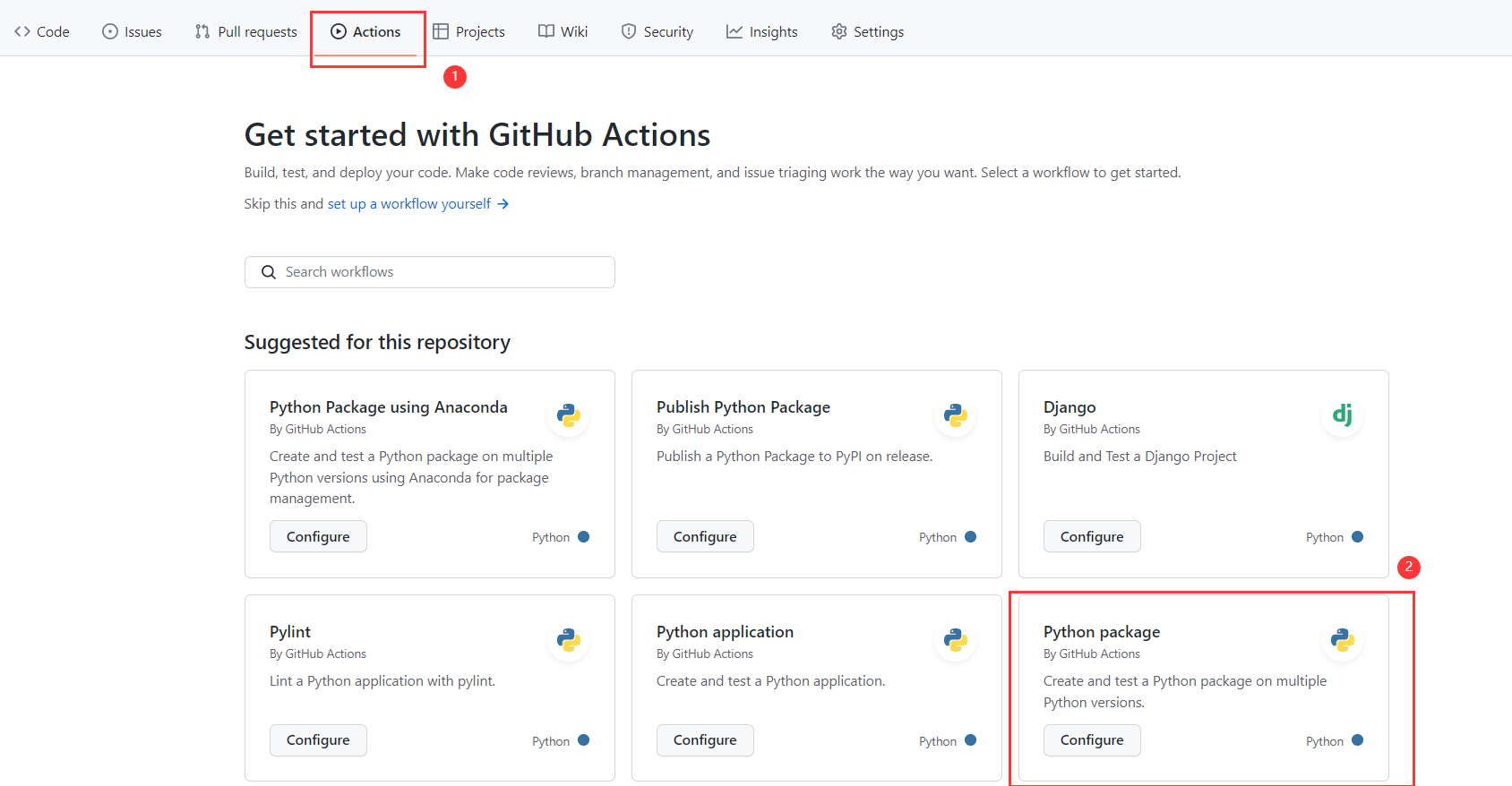Open the Code tab

tap(42, 31)
